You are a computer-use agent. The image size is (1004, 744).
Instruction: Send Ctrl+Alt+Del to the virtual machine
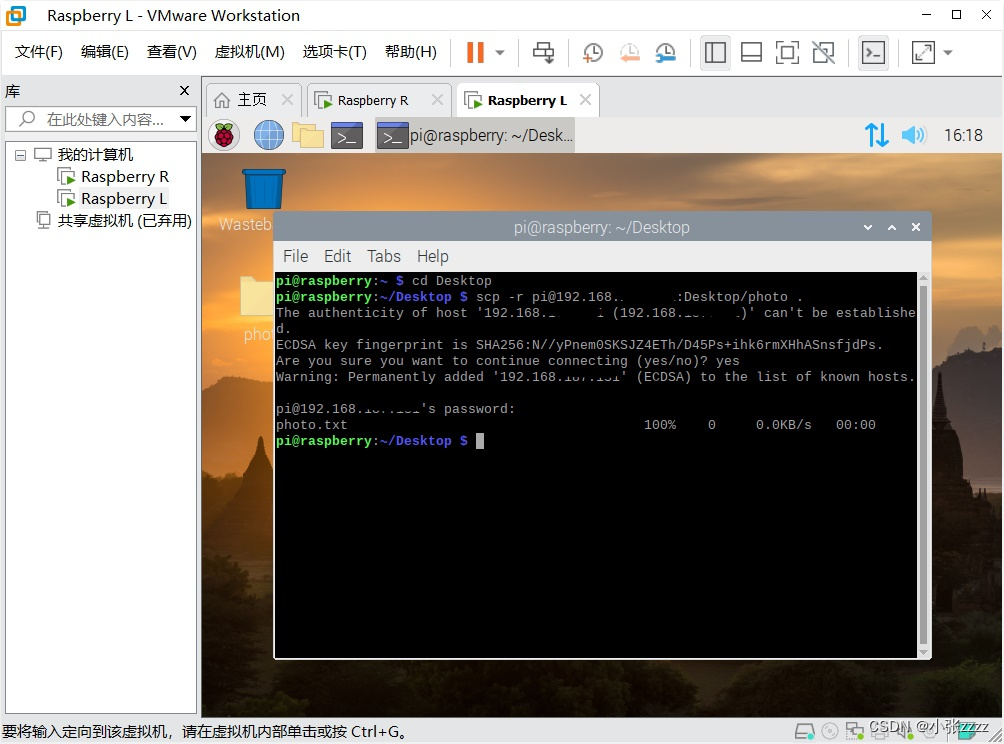pos(542,52)
